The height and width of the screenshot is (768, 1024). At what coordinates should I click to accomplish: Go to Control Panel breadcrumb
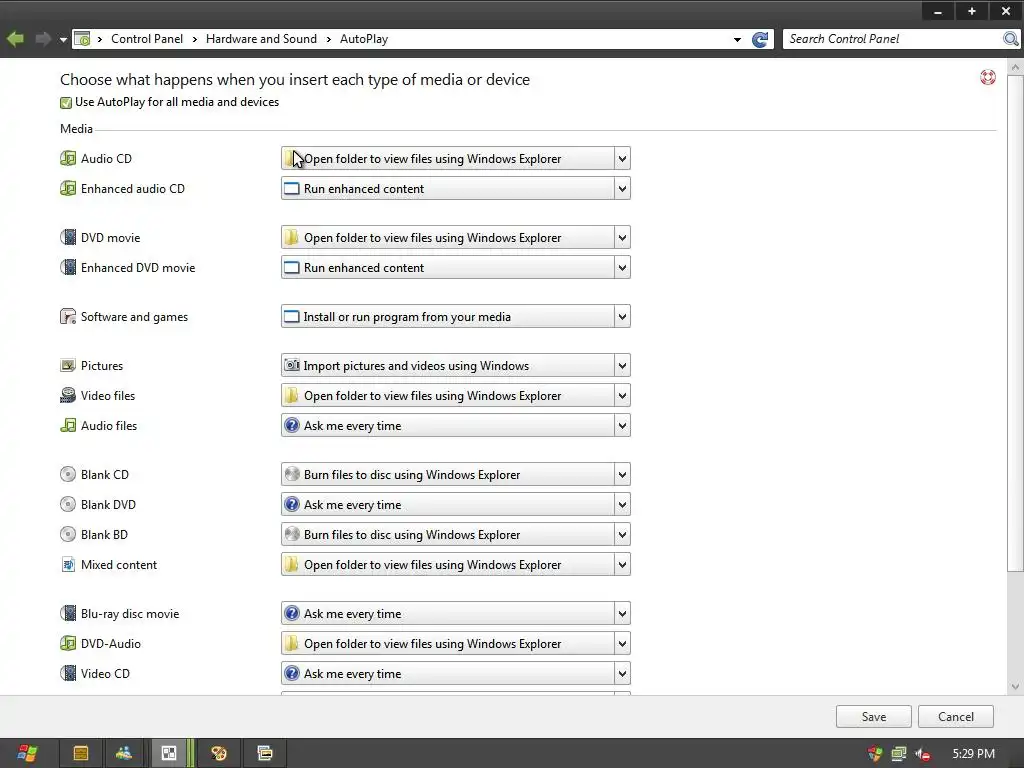147,39
